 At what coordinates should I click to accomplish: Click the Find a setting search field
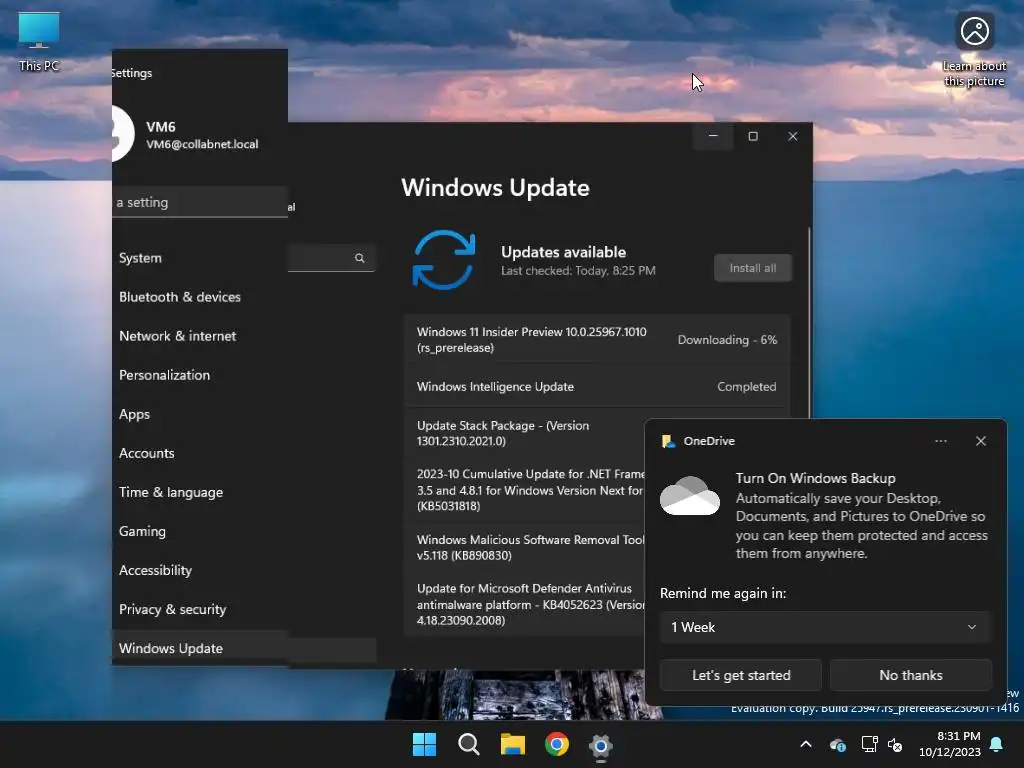coord(200,202)
